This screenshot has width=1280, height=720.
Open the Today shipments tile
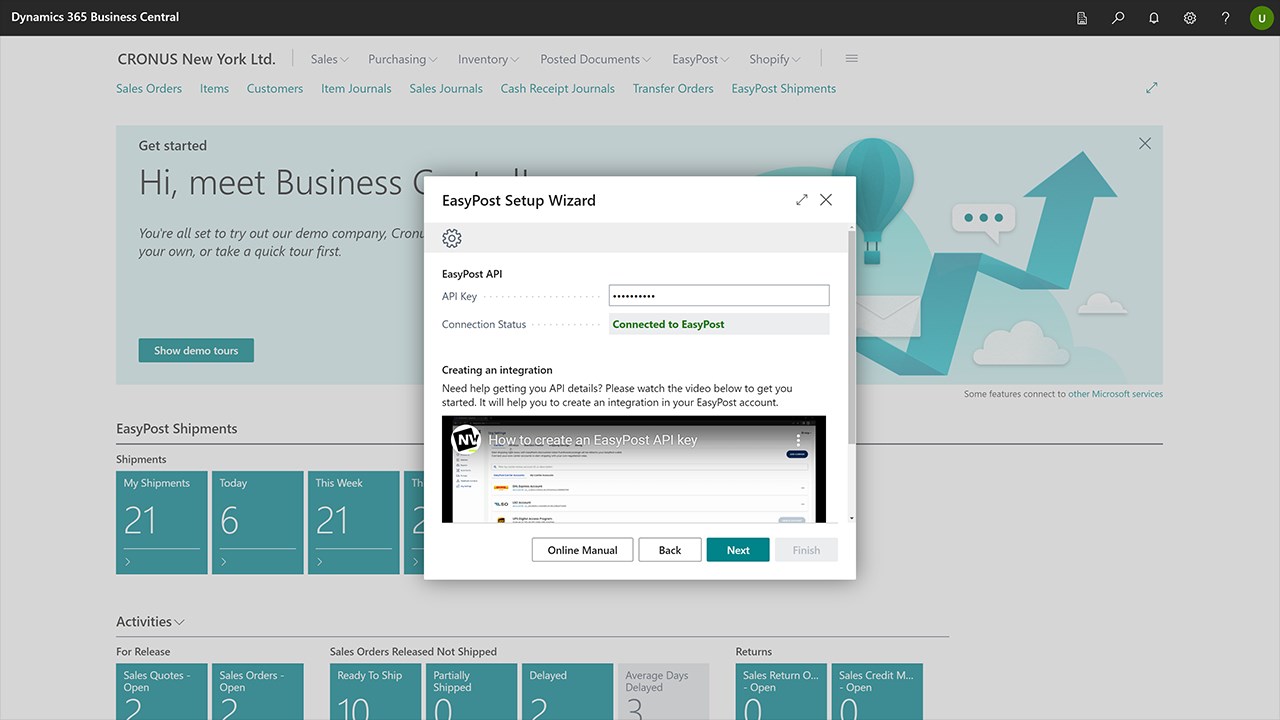coord(258,522)
